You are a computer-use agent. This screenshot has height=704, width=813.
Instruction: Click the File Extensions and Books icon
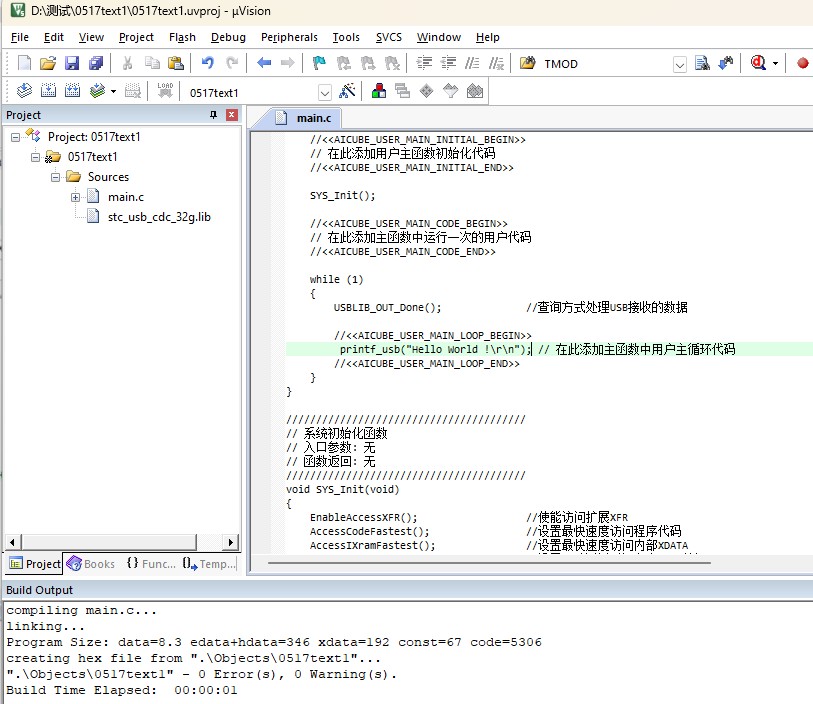coord(379,91)
